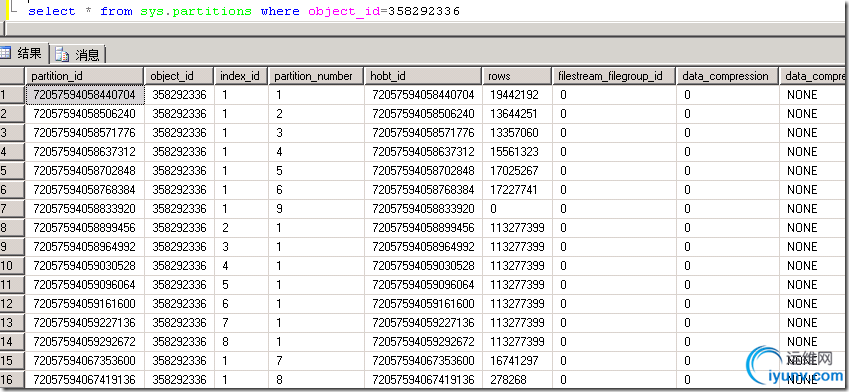Select row header number 1
This screenshot has height=392, width=849.
click(x=12, y=95)
